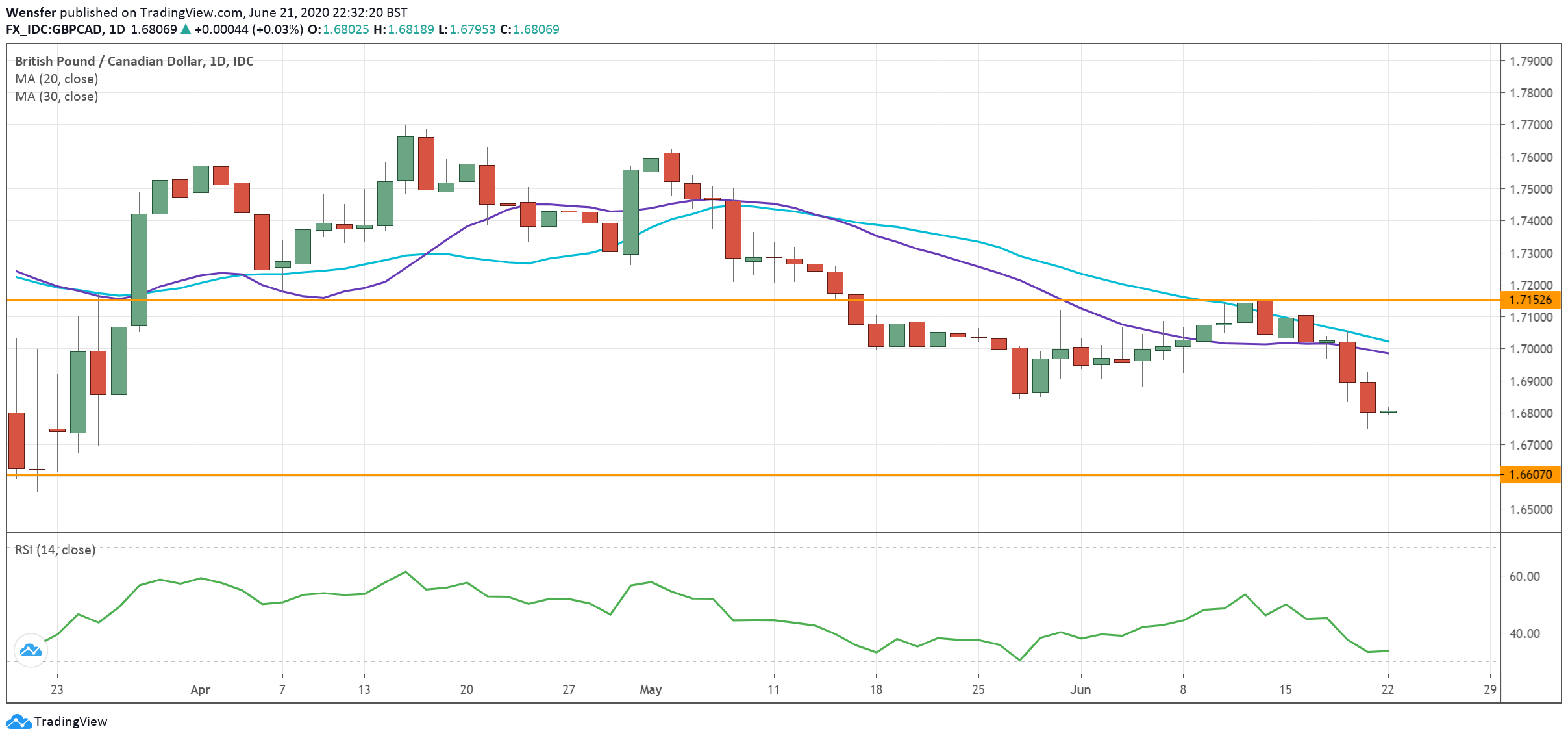Image resolution: width=1568 pixels, height=740 pixels.
Task: Switch to the May section on the date axis
Action: click(x=650, y=691)
